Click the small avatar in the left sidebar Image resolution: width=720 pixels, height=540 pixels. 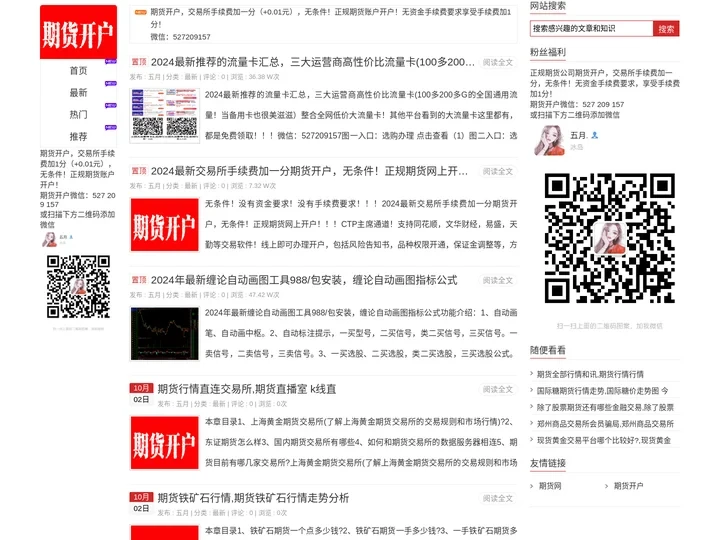coord(50,239)
